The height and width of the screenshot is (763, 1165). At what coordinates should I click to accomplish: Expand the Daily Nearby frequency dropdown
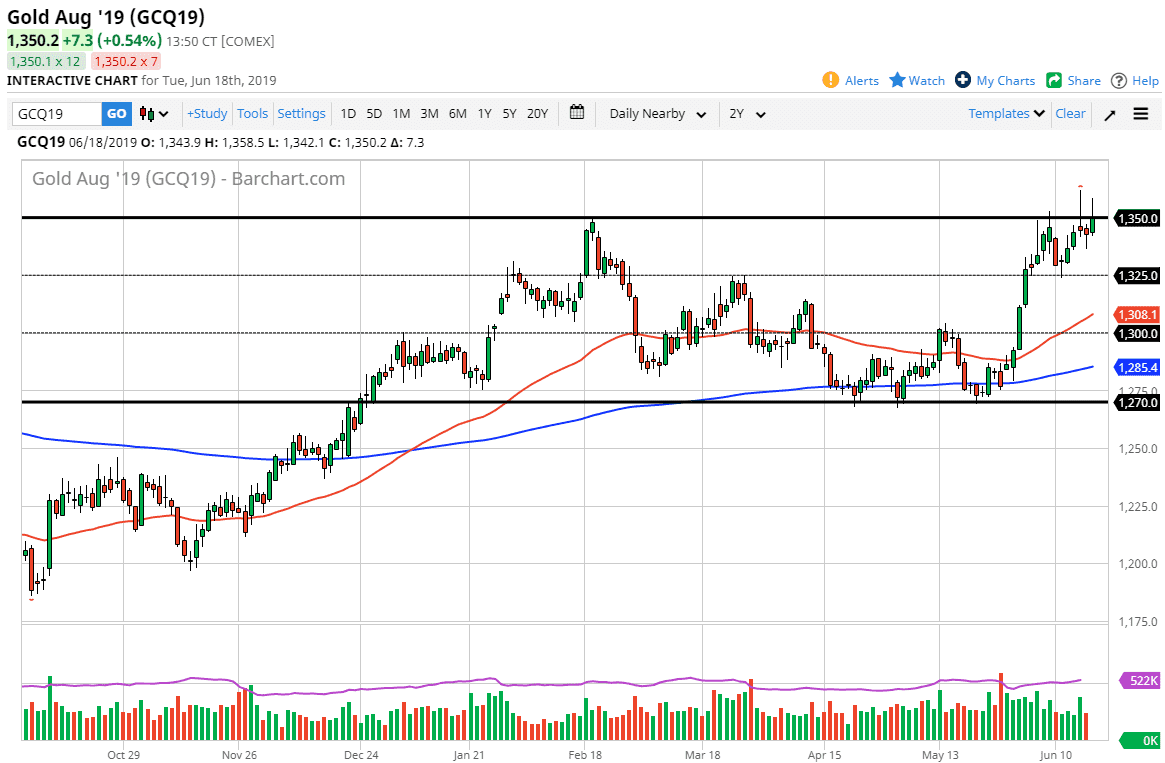pyautogui.click(x=658, y=114)
